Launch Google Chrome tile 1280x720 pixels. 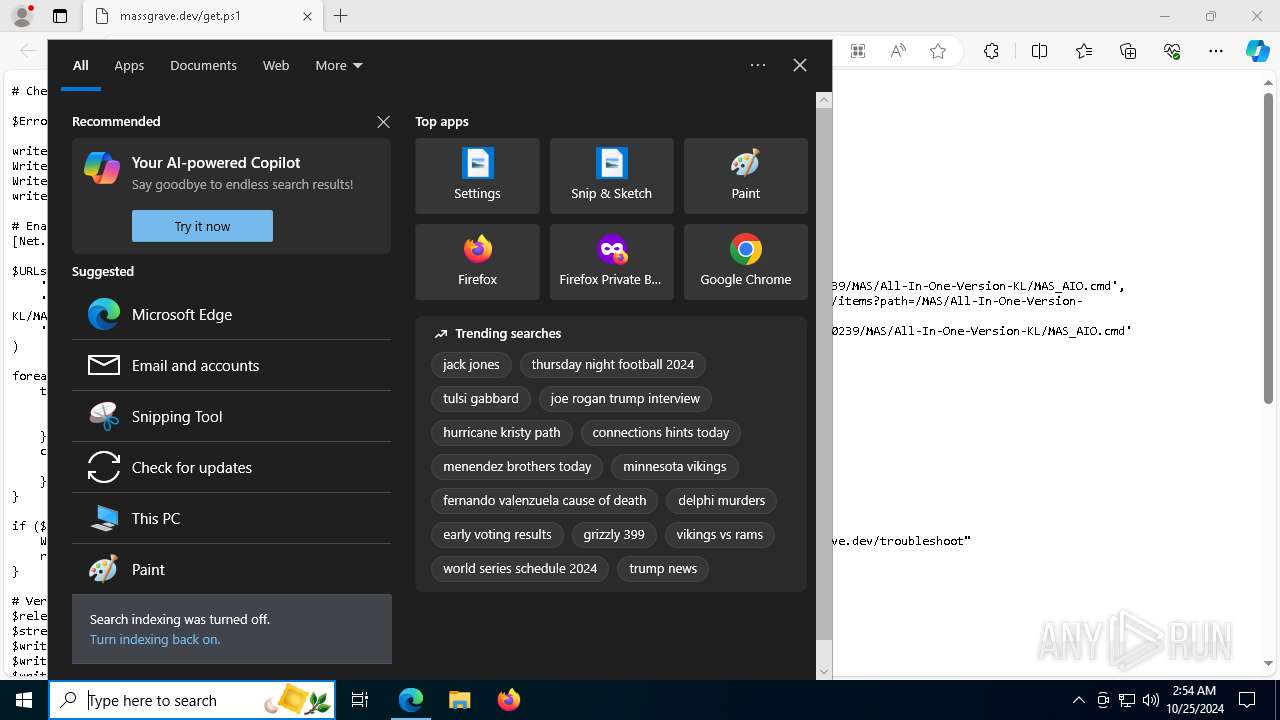pyautogui.click(x=745, y=262)
